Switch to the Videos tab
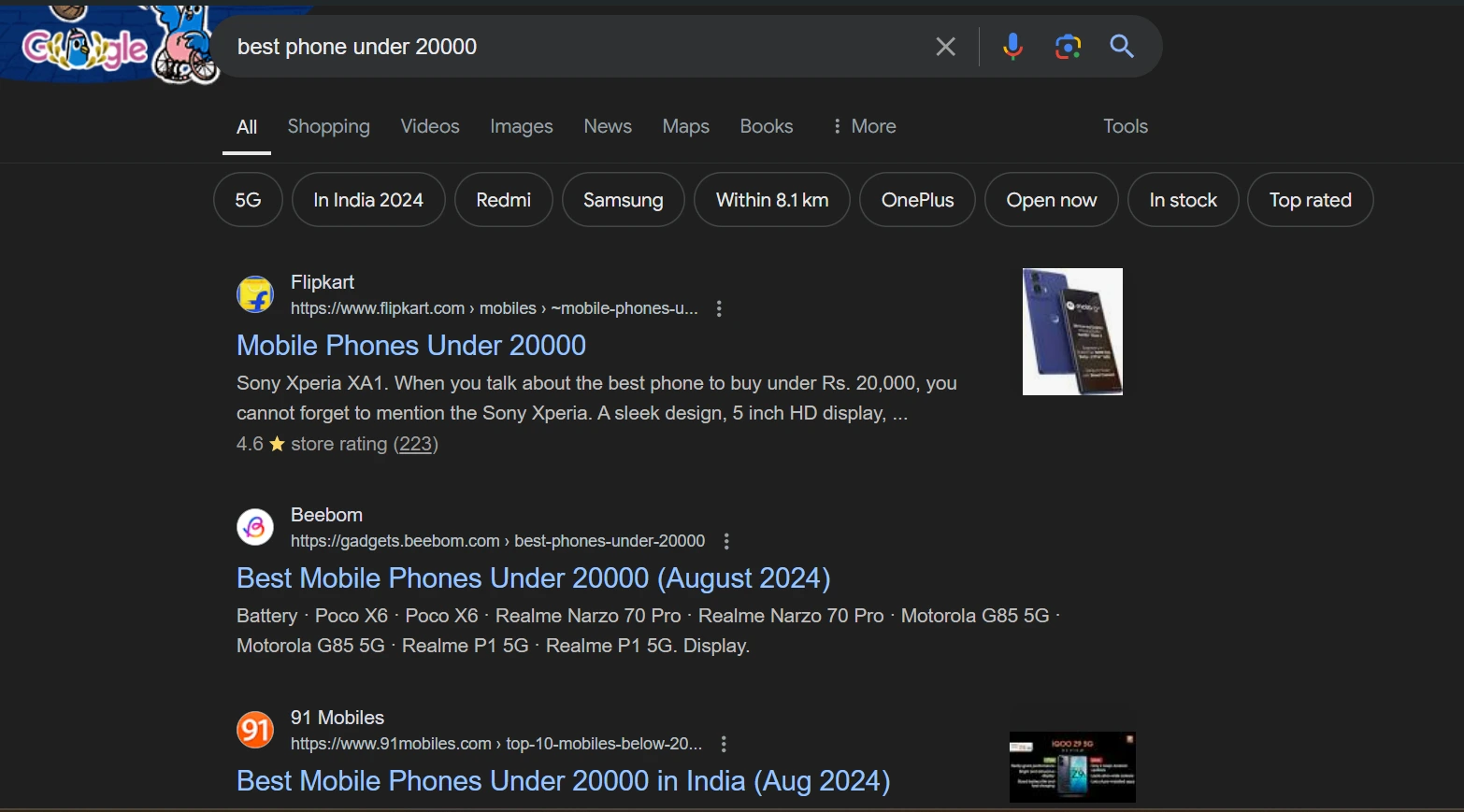The image size is (1464, 812). coord(430,126)
